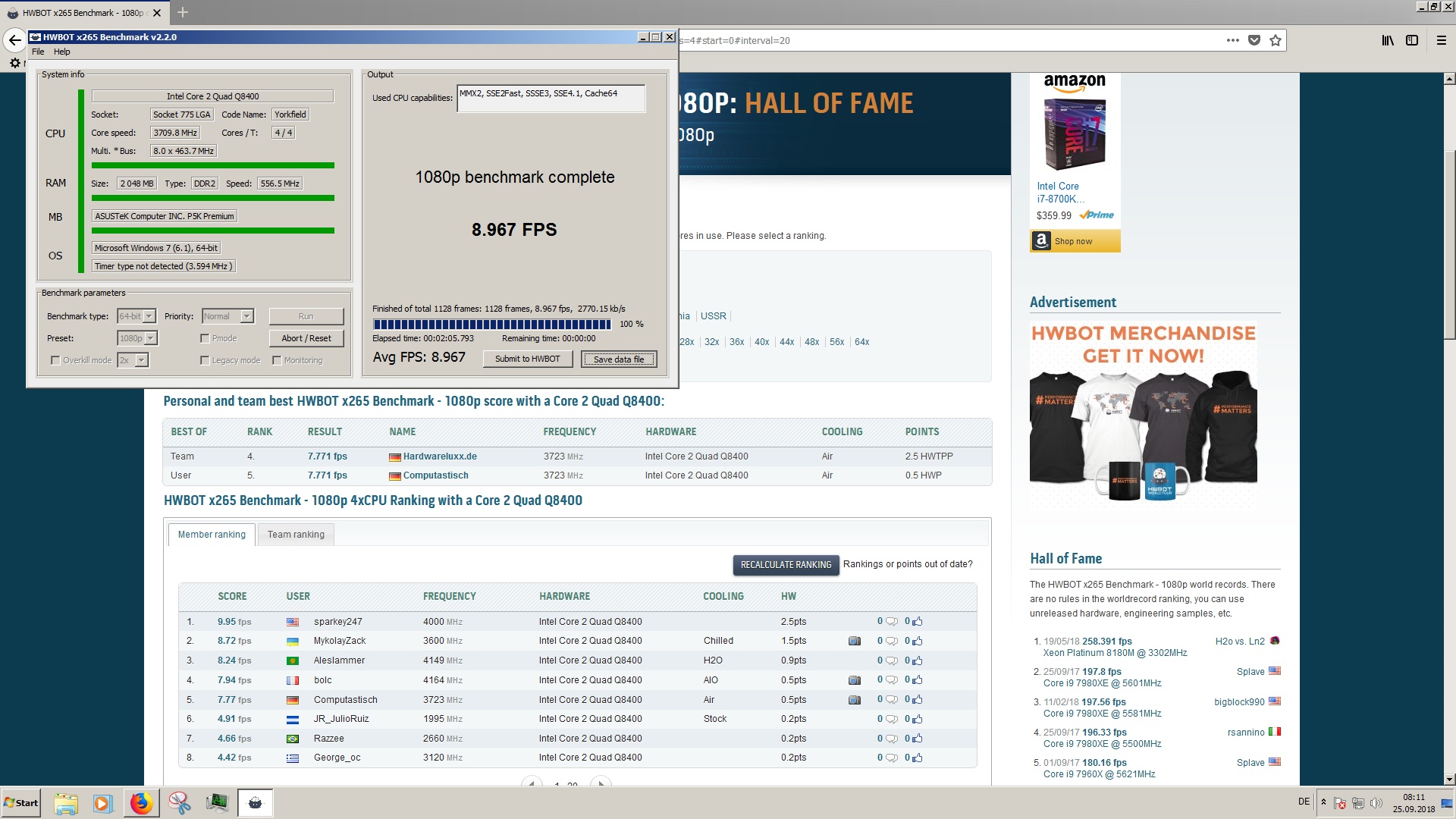This screenshot has width=1456, height=819.
Task: Save page to Pocket icon
Action: pyautogui.click(x=1254, y=40)
